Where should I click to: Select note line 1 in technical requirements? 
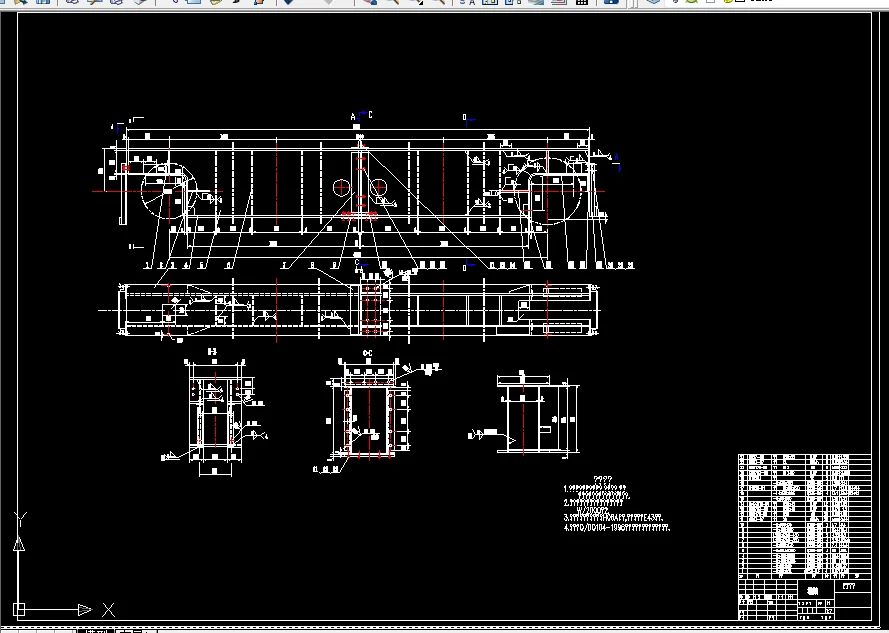point(595,487)
